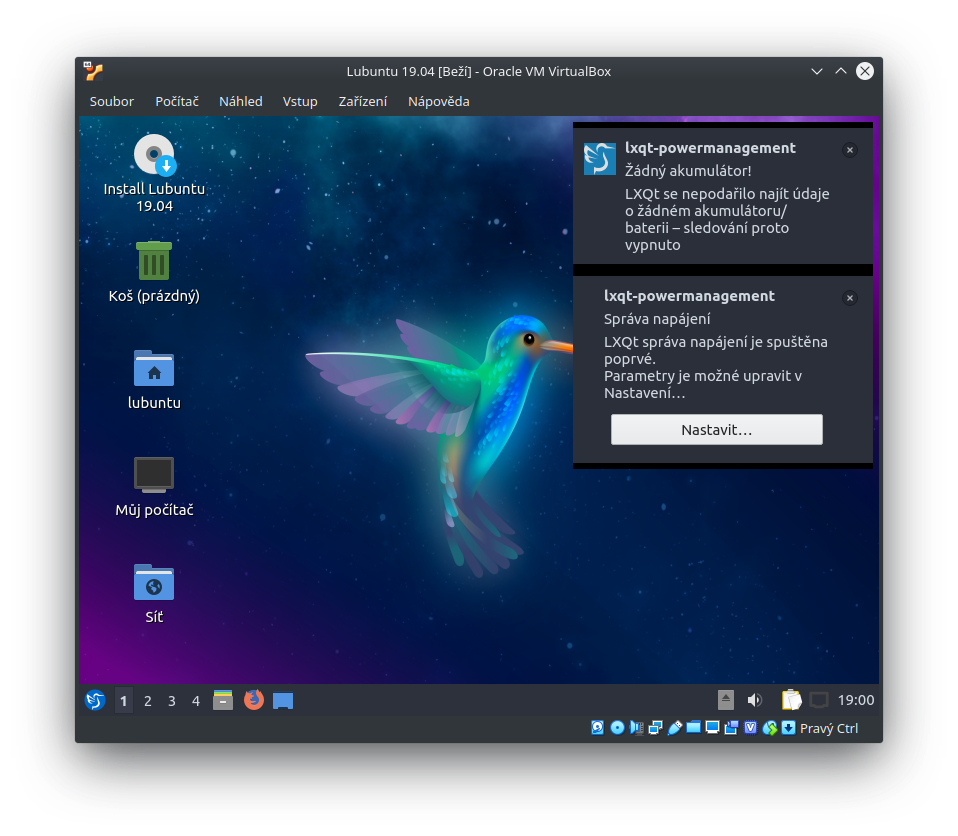
Task: Open the clipboard manager in the tray
Action: click(x=791, y=699)
